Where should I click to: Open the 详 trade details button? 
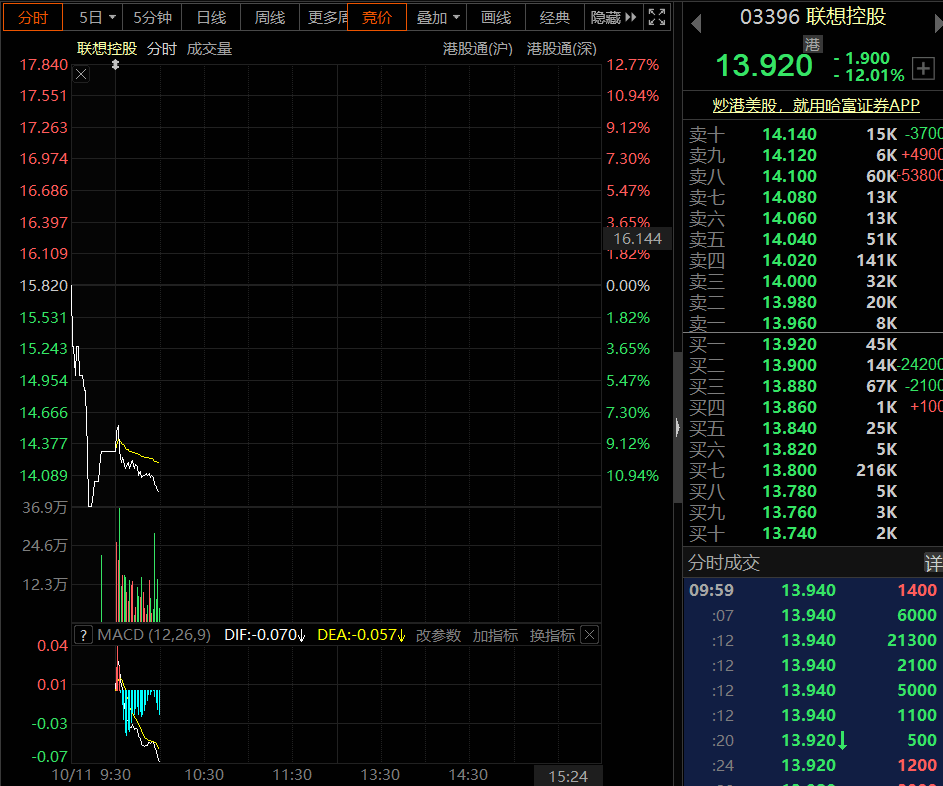coord(933,563)
